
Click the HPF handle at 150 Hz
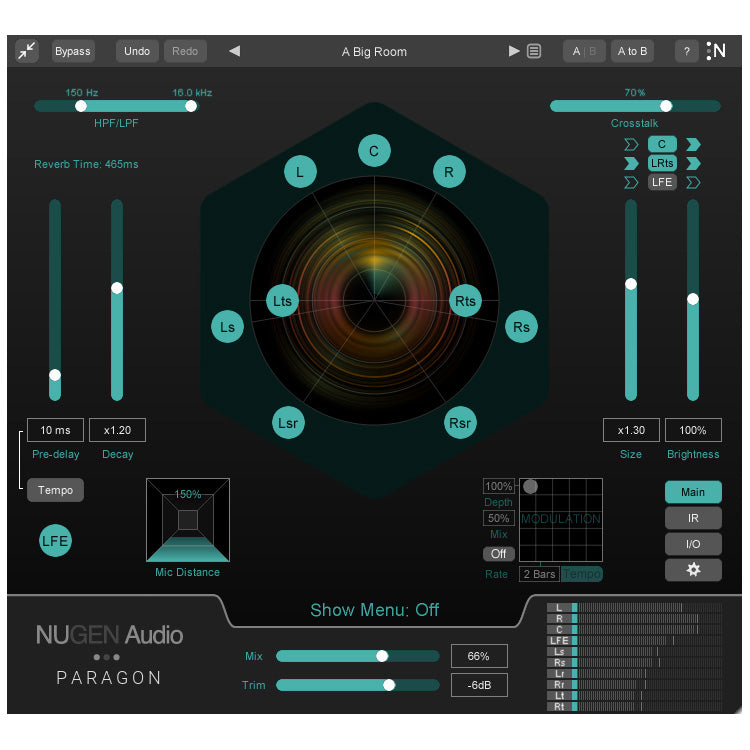coord(81,106)
